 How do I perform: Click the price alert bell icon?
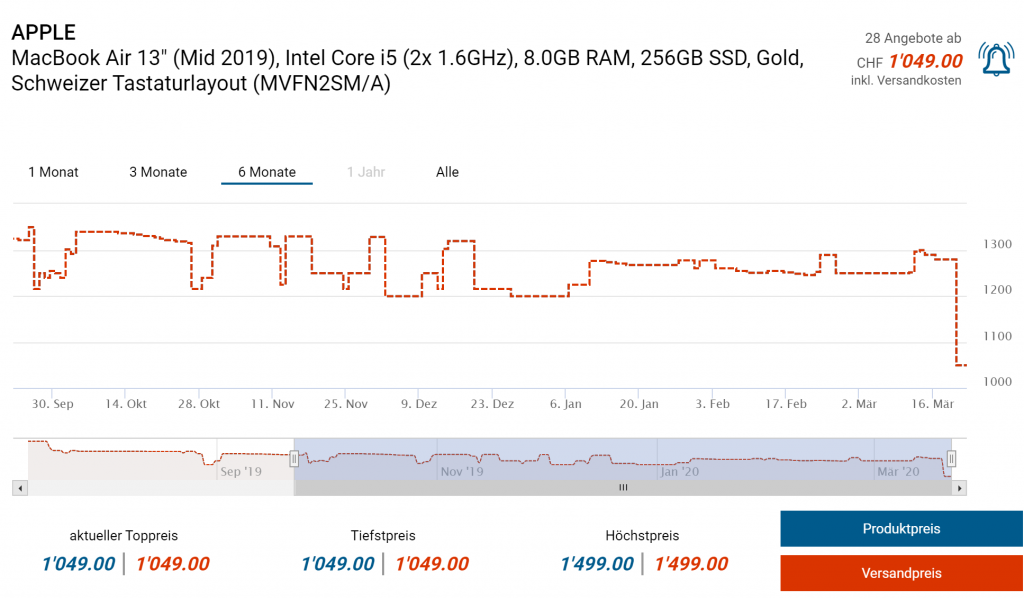(996, 59)
